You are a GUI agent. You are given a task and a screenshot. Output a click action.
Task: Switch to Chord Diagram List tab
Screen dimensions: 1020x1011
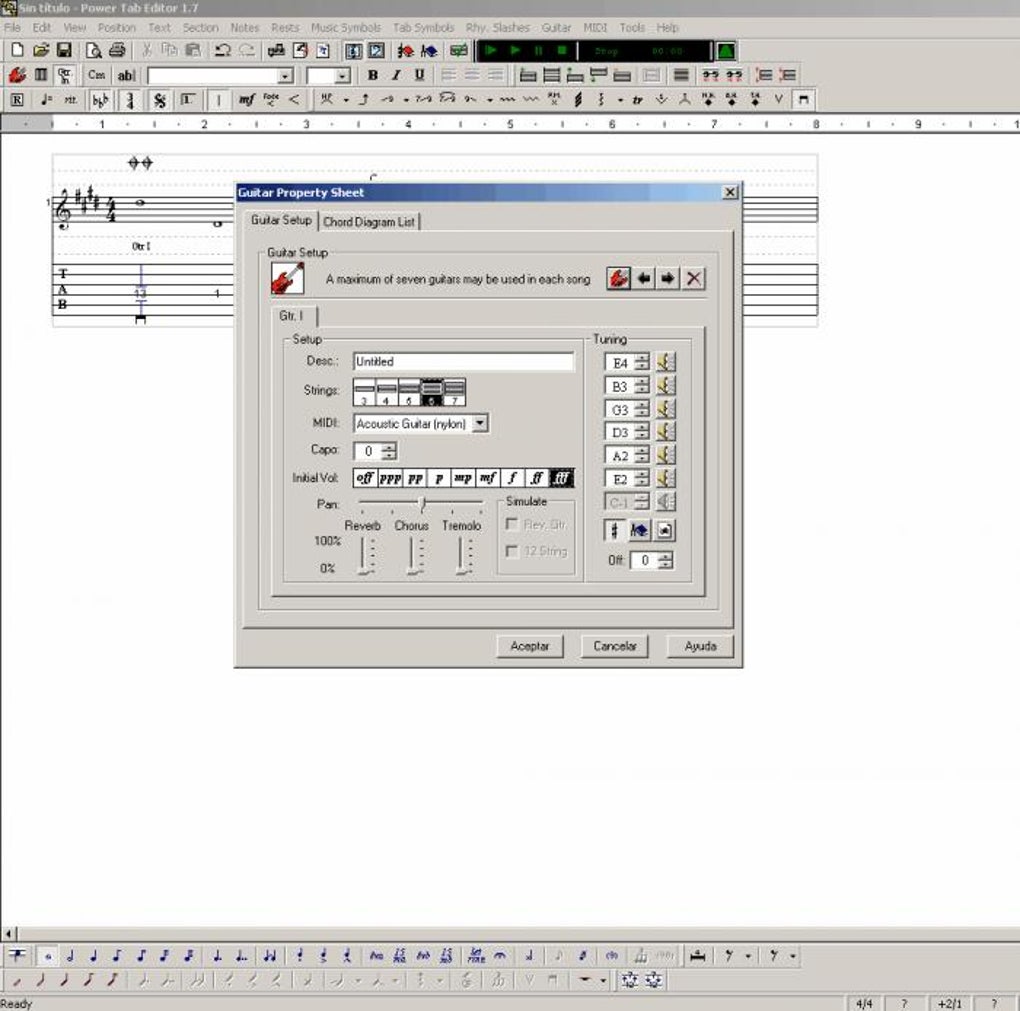coord(369,222)
